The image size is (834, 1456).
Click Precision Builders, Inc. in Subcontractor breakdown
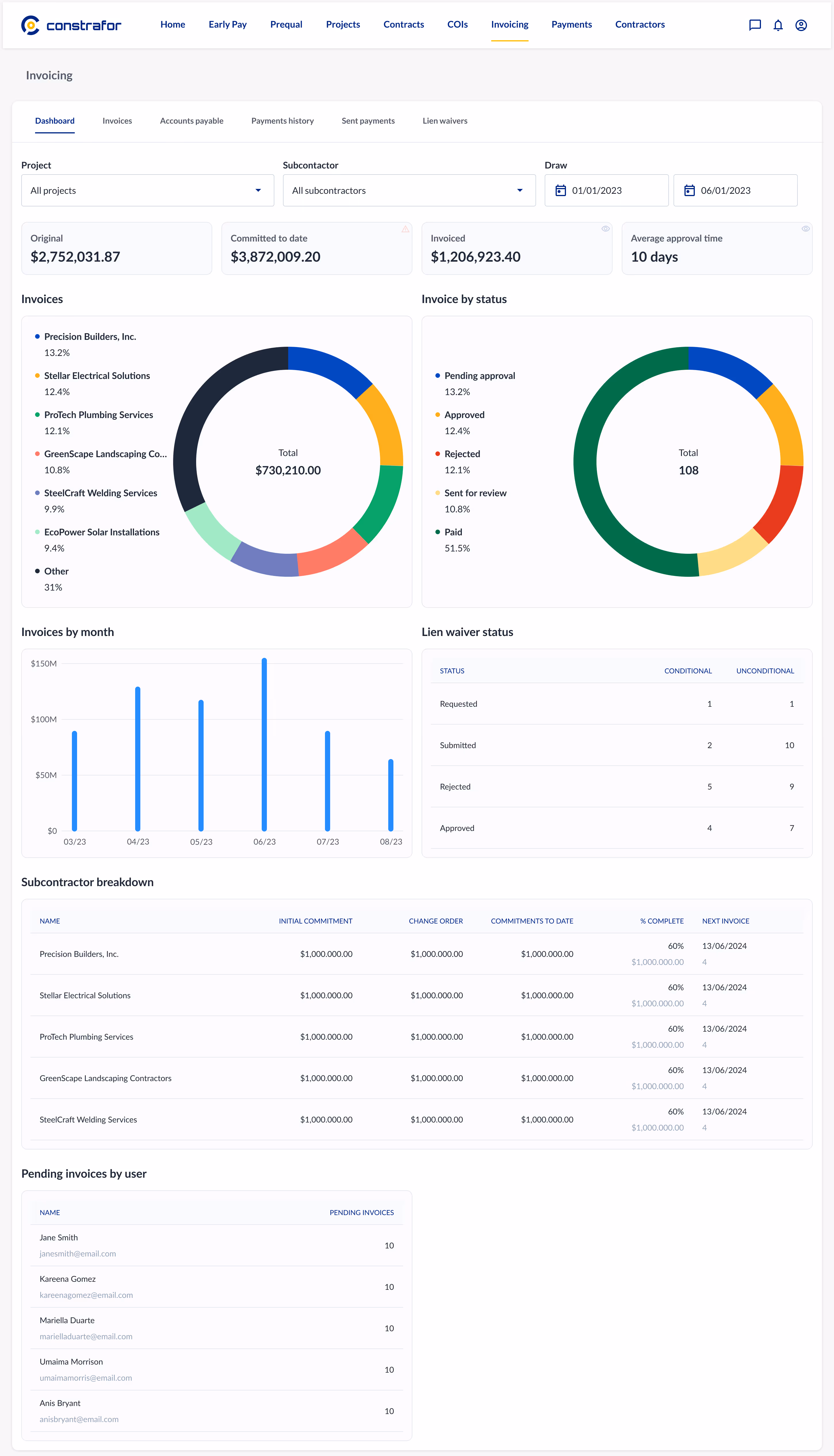click(x=79, y=954)
